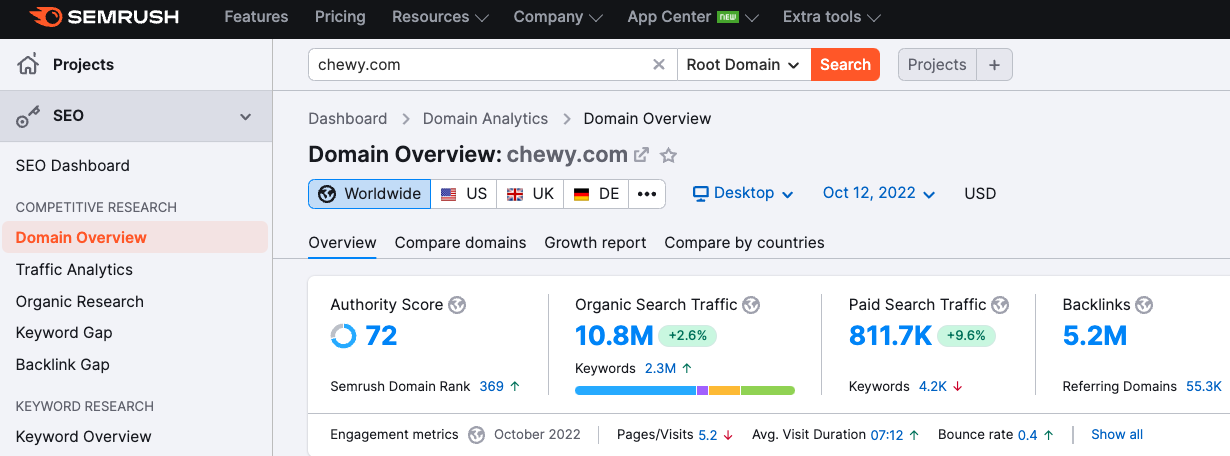Show more country databases
The width and height of the screenshot is (1230, 456).
[x=647, y=194]
